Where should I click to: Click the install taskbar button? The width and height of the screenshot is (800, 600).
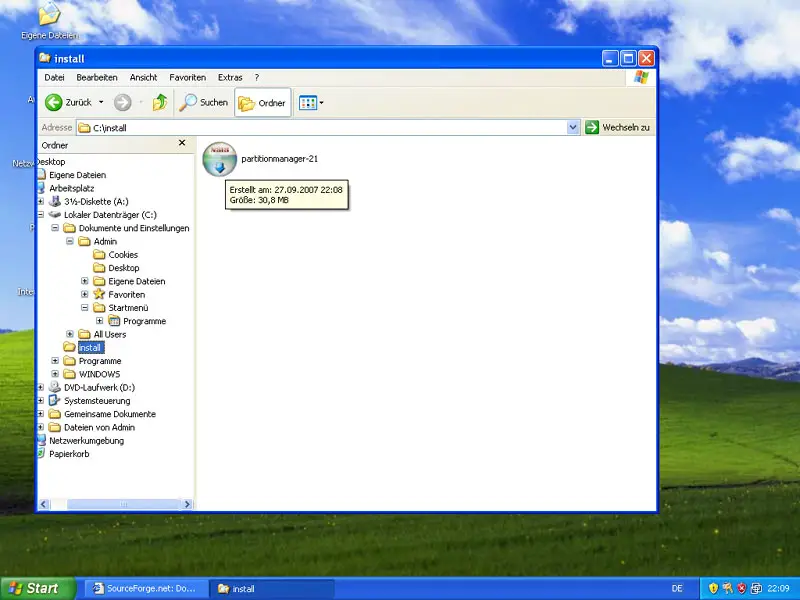(272, 588)
